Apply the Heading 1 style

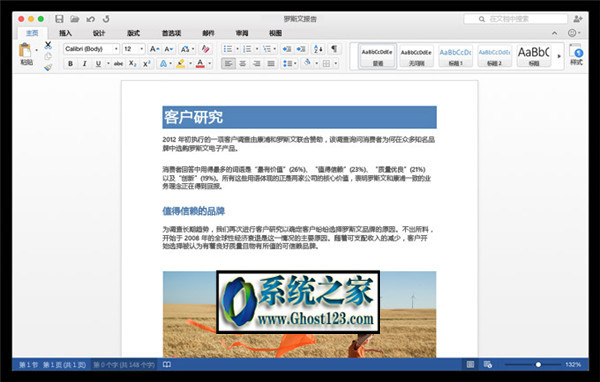pyautogui.click(x=455, y=56)
